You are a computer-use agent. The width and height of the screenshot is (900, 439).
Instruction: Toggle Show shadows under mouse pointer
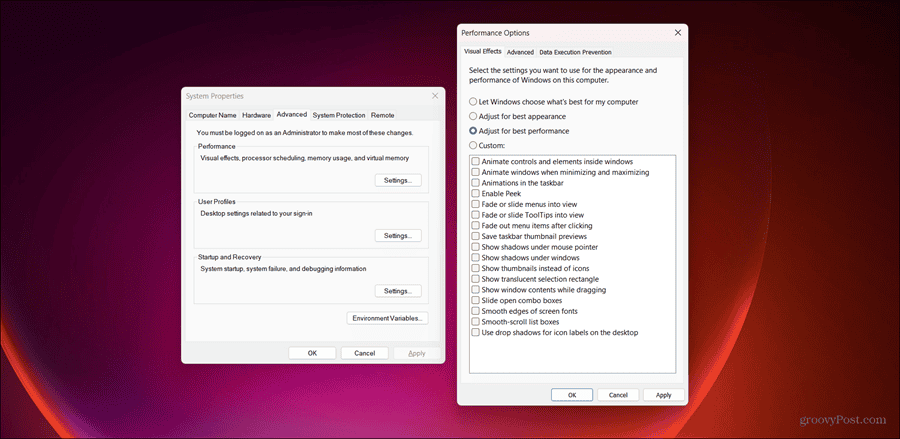[475, 247]
